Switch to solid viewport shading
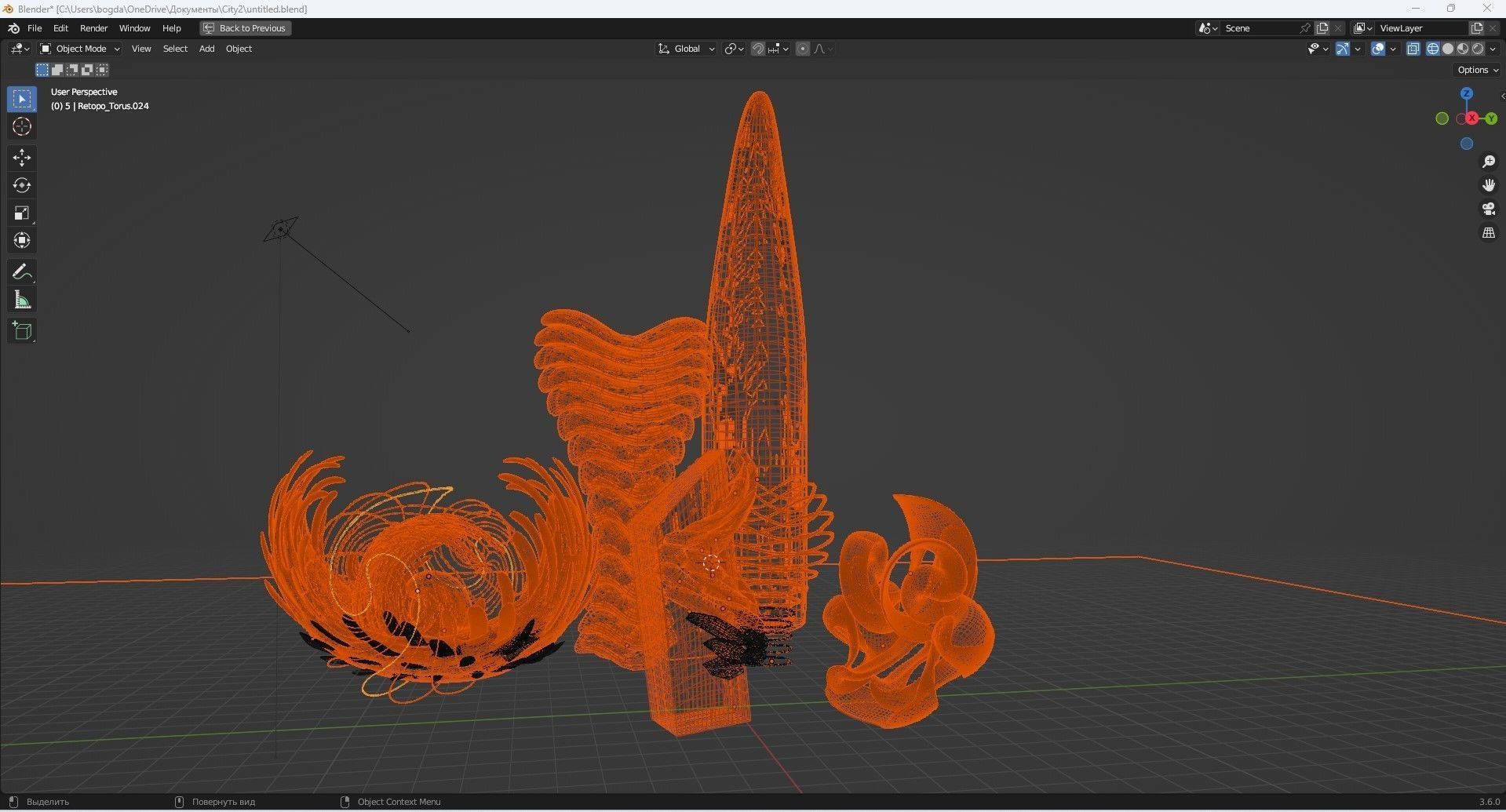This screenshot has height=812, width=1506. click(1448, 49)
